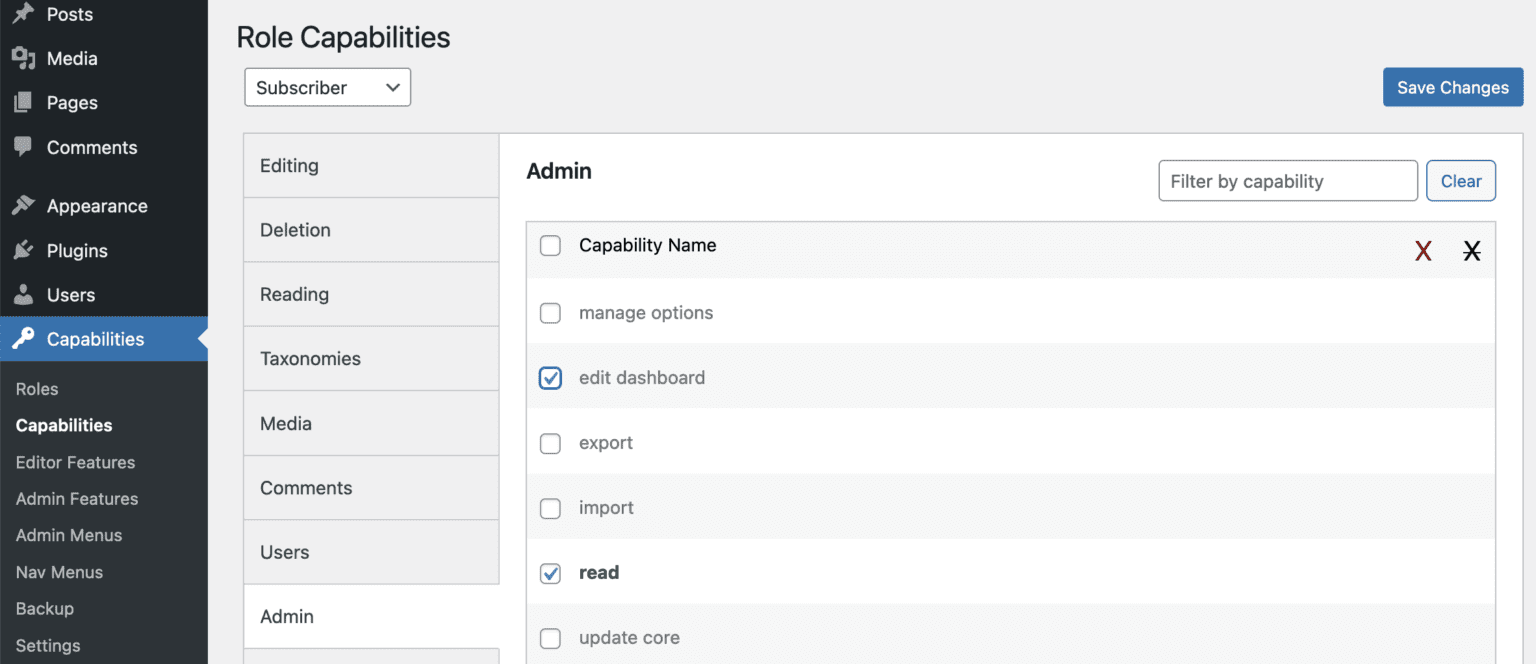Enable the manage options capability
Screen dimensions: 1536x664
pyautogui.click(x=550, y=313)
